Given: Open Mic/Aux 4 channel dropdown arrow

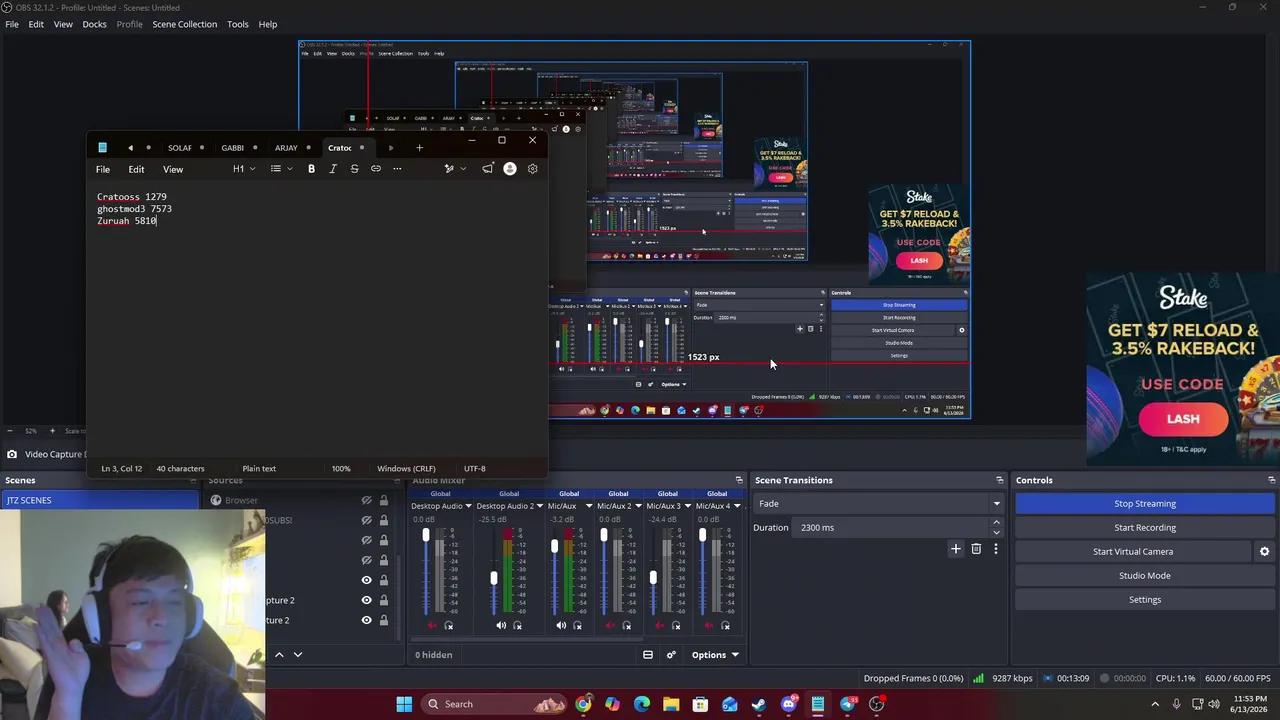Looking at the screenshot, I should coord(736,506).
